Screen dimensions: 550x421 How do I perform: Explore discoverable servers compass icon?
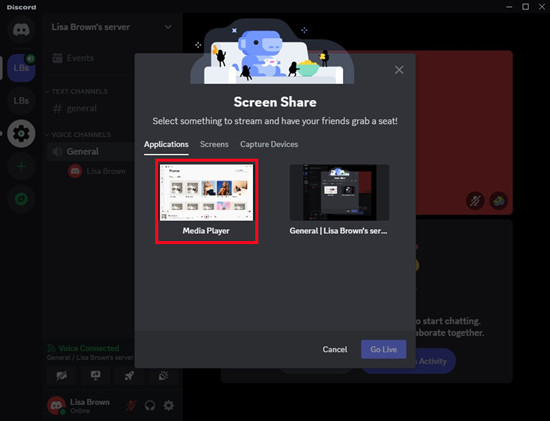pyautogui.click(x=21, y=199)
